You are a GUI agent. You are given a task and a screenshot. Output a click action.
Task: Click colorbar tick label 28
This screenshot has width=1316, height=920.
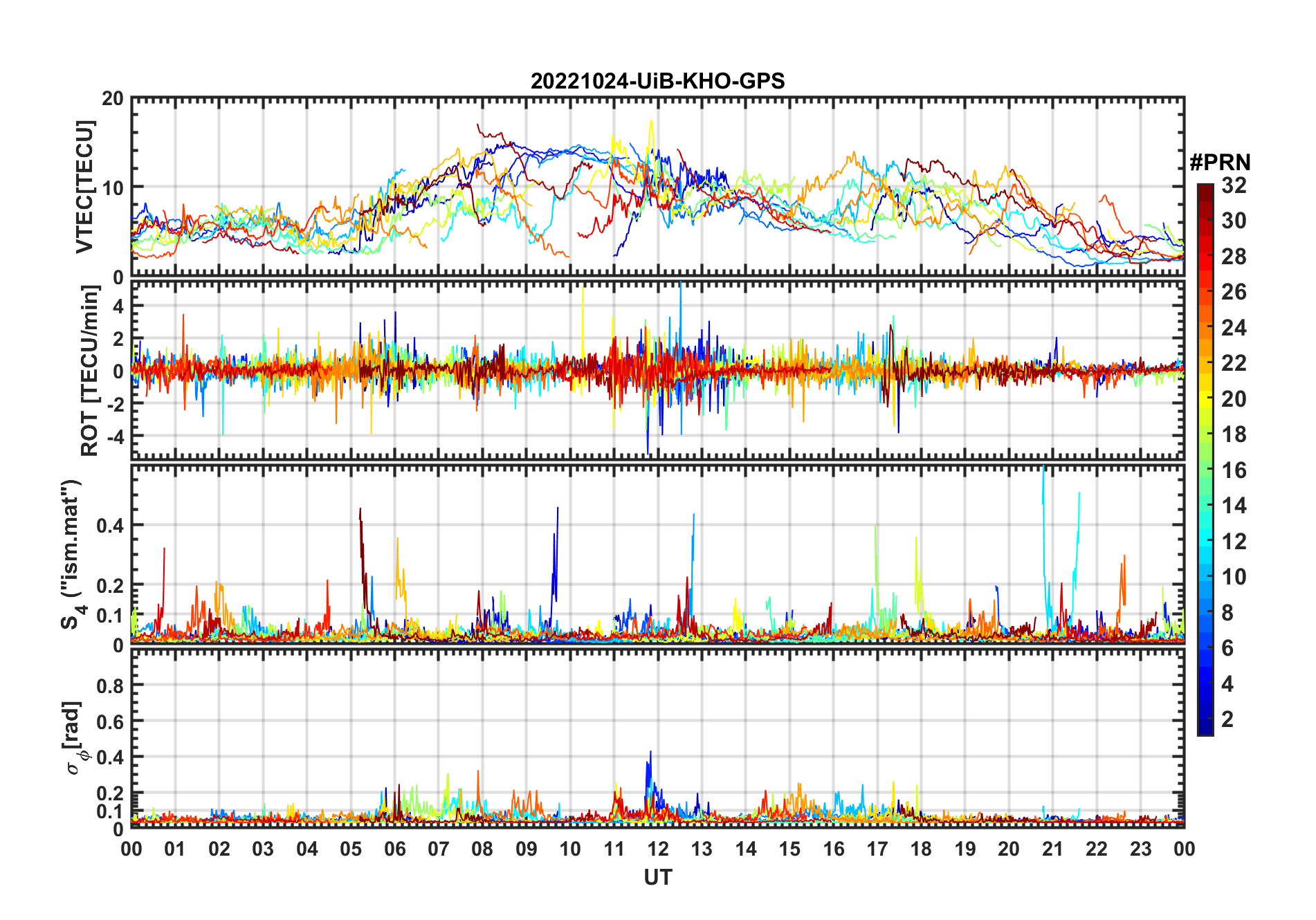click(1234, 256)
